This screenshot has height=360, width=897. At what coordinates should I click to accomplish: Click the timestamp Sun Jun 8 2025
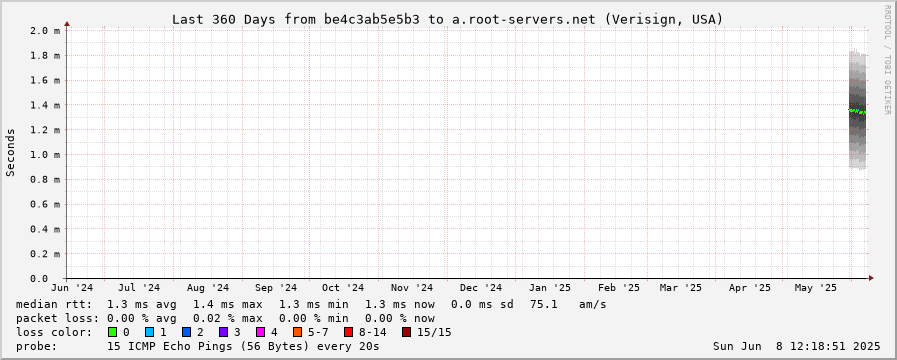796,346
